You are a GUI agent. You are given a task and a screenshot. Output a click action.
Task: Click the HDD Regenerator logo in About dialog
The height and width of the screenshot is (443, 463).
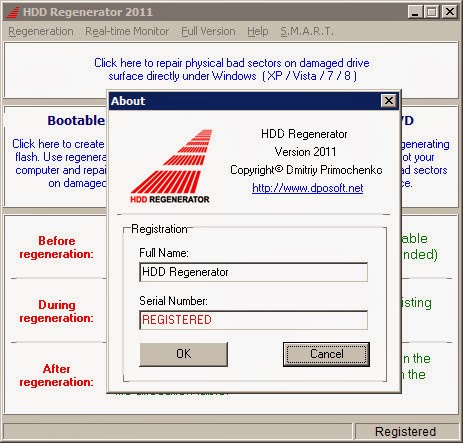[x=170, y=166]
